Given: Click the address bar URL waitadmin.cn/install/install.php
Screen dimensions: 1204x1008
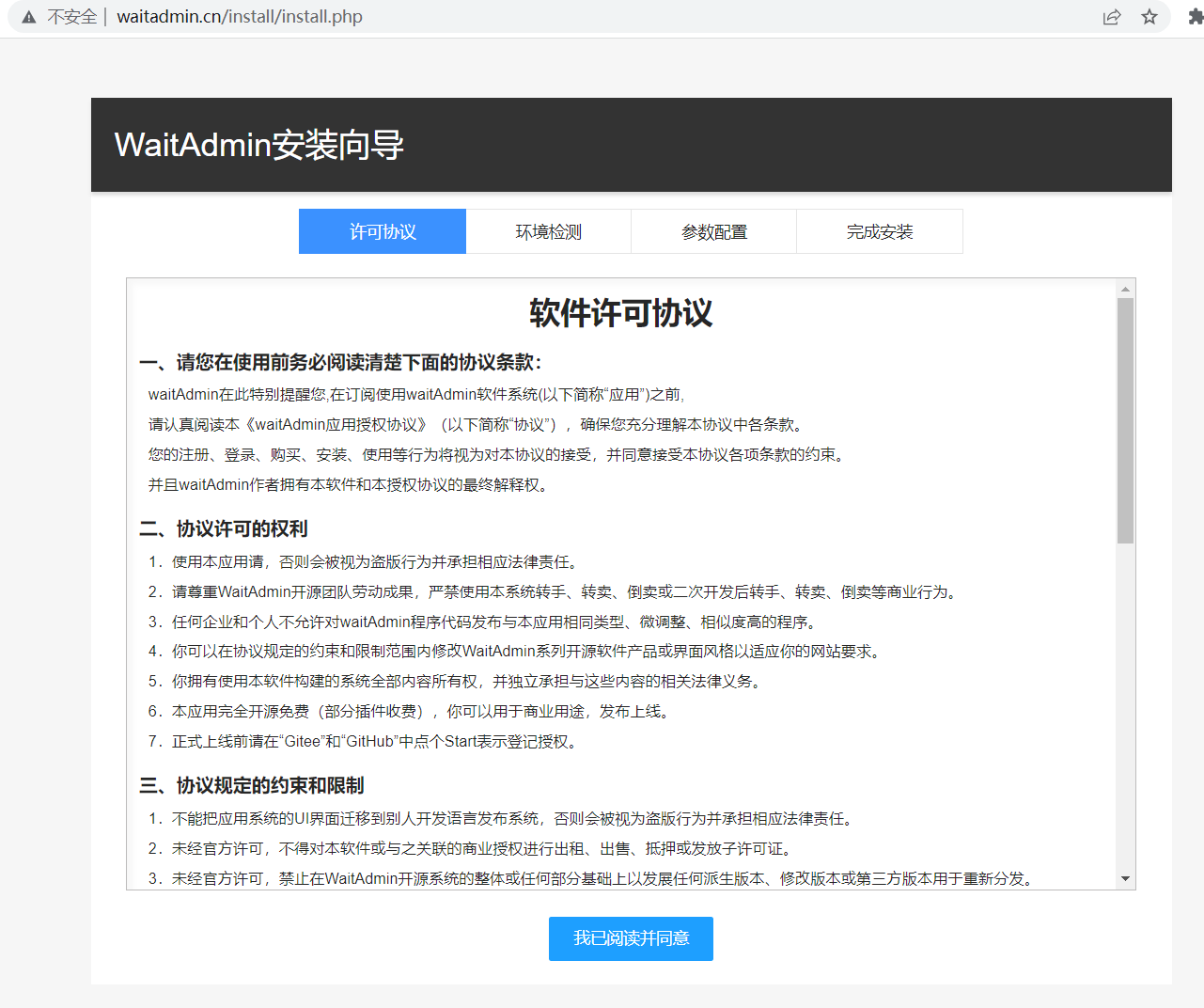Looking at the screenshot, I should [x=240, y=17].
